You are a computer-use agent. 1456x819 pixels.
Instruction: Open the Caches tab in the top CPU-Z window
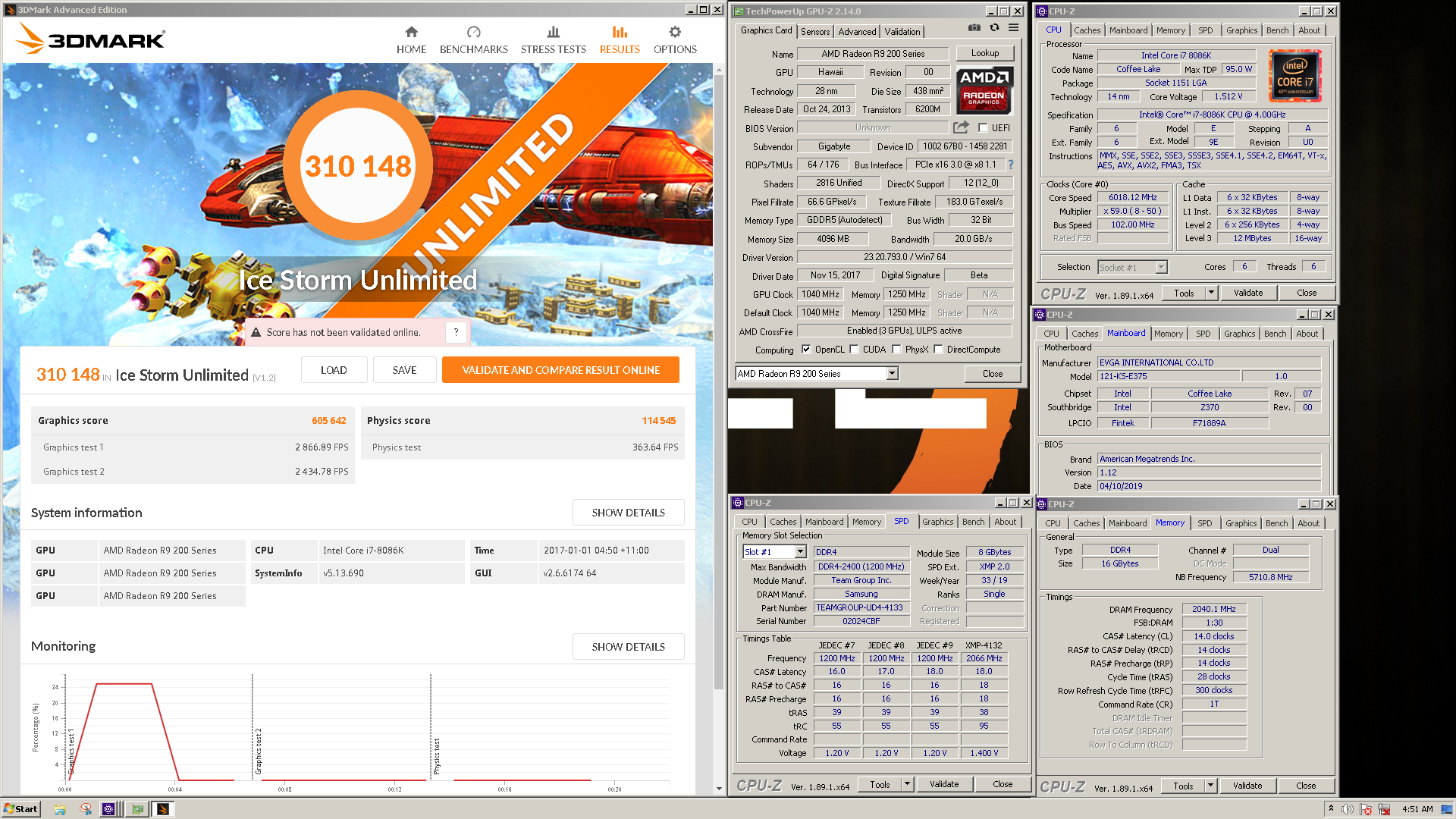[x=1087, y=30]
